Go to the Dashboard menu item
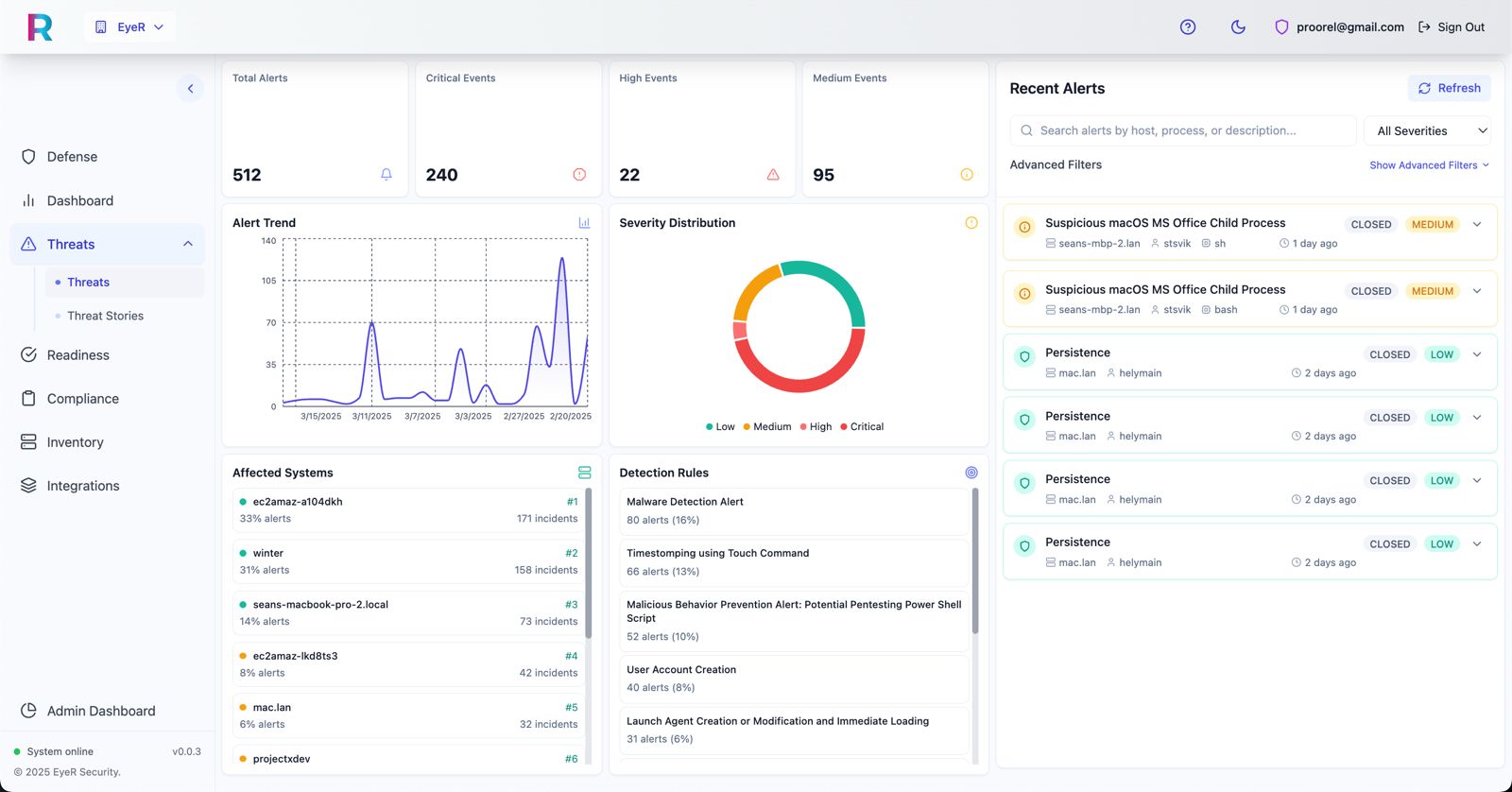 click(x=107, y=200)
